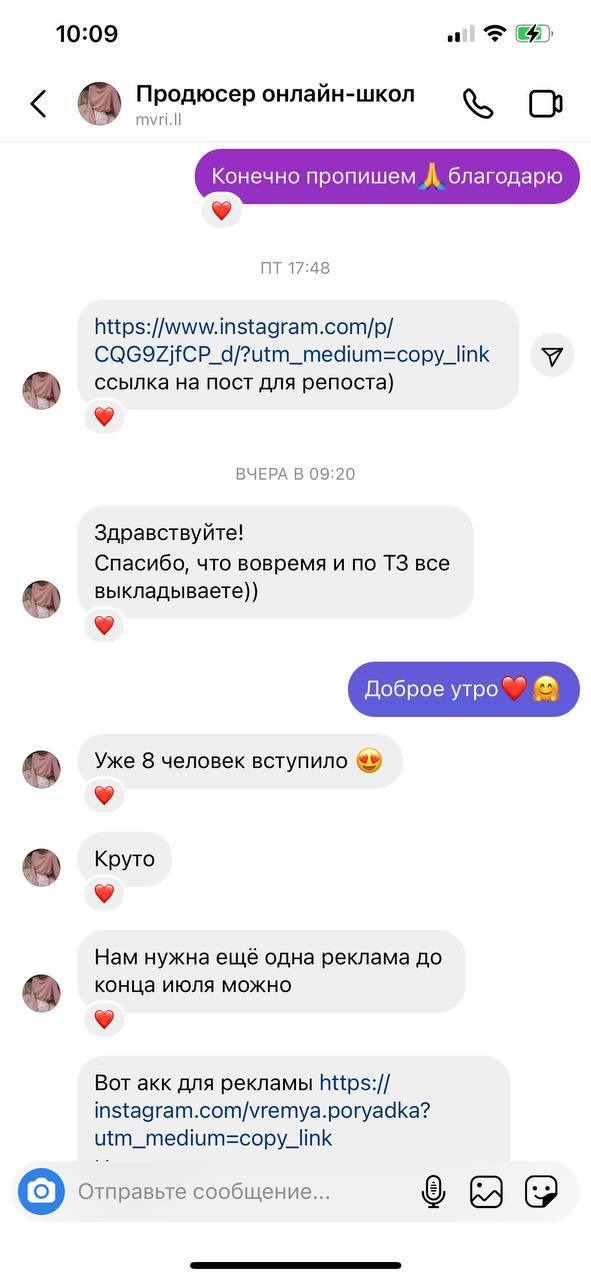Tap heart reaction under "Уже 8 человек вступило"
Viewport: 591px width, 1280px height.
(104, 796)
